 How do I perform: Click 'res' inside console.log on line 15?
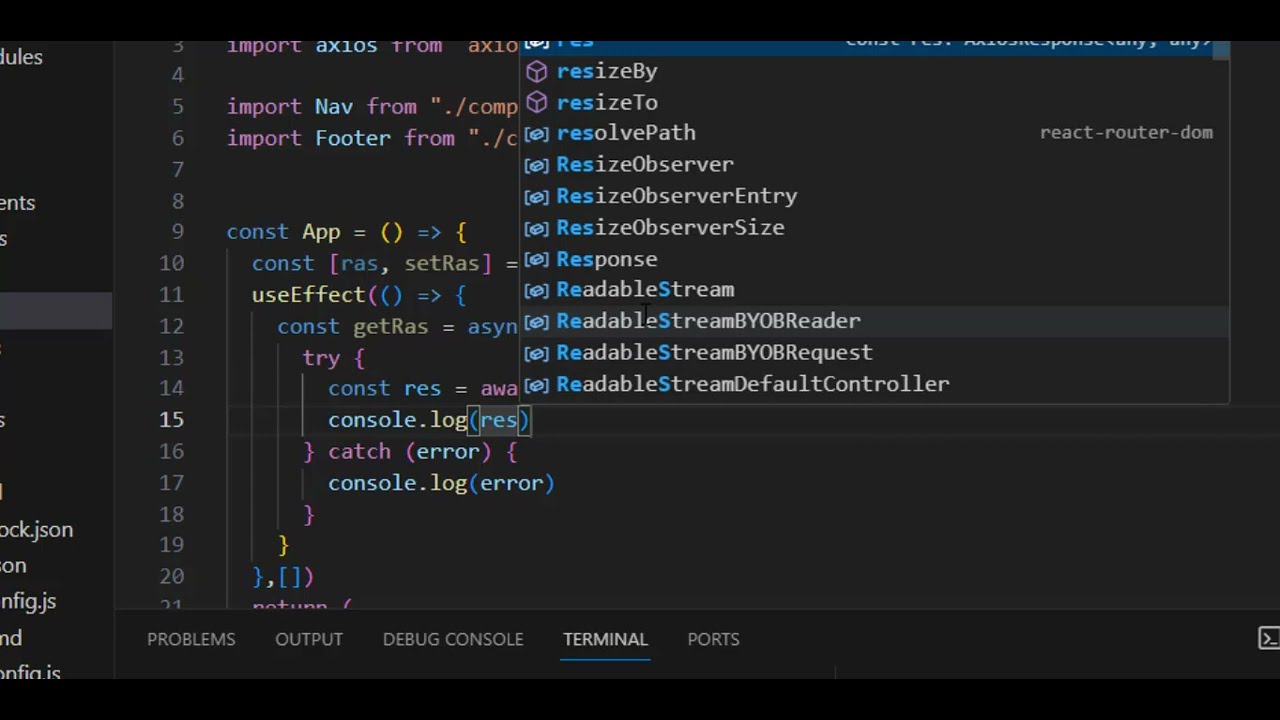(x=498, y=420)
